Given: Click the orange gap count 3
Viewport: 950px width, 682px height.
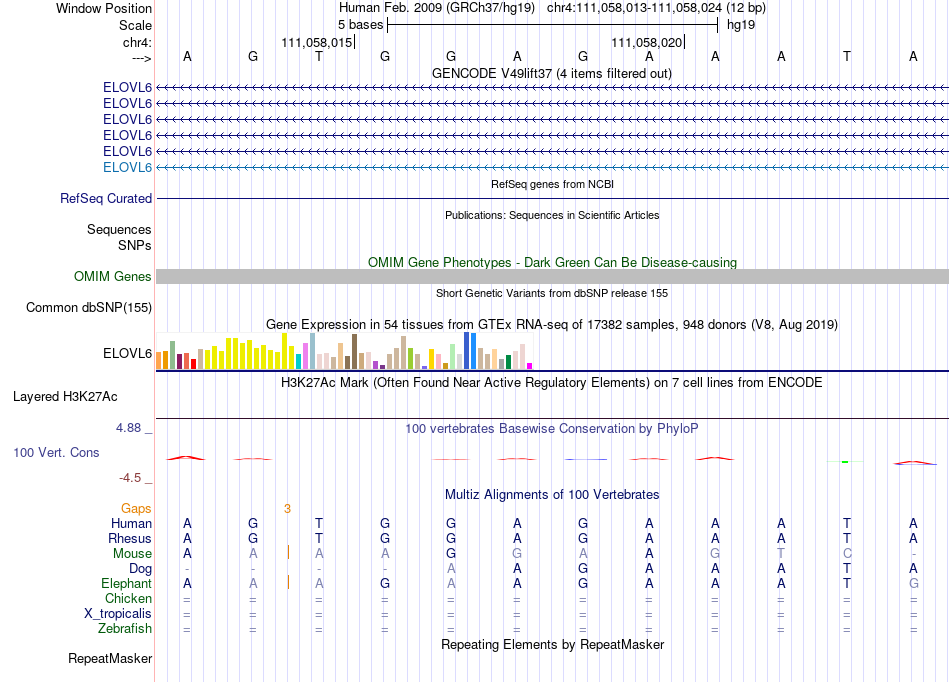Looking at the screenshot, I should pyautogui.click(x=287, y=509).
